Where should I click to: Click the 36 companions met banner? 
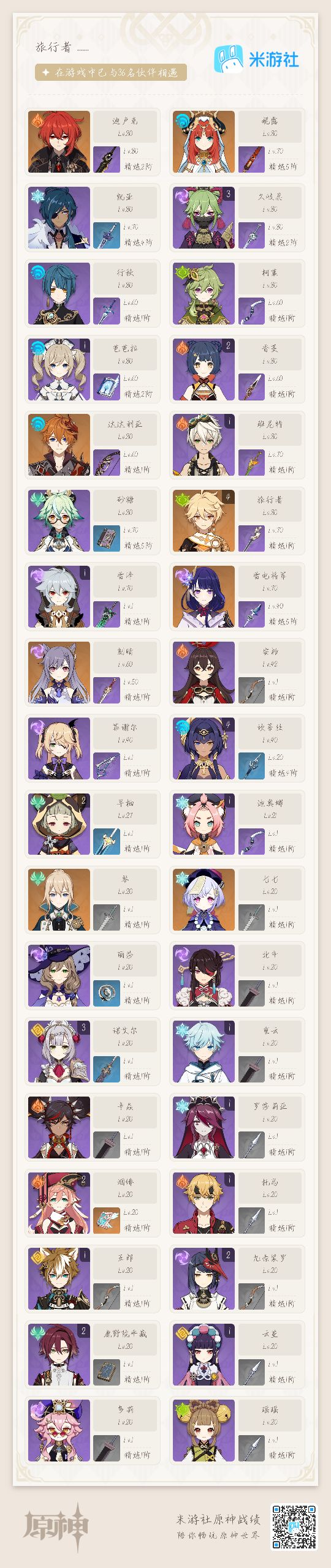click(111, 72)
